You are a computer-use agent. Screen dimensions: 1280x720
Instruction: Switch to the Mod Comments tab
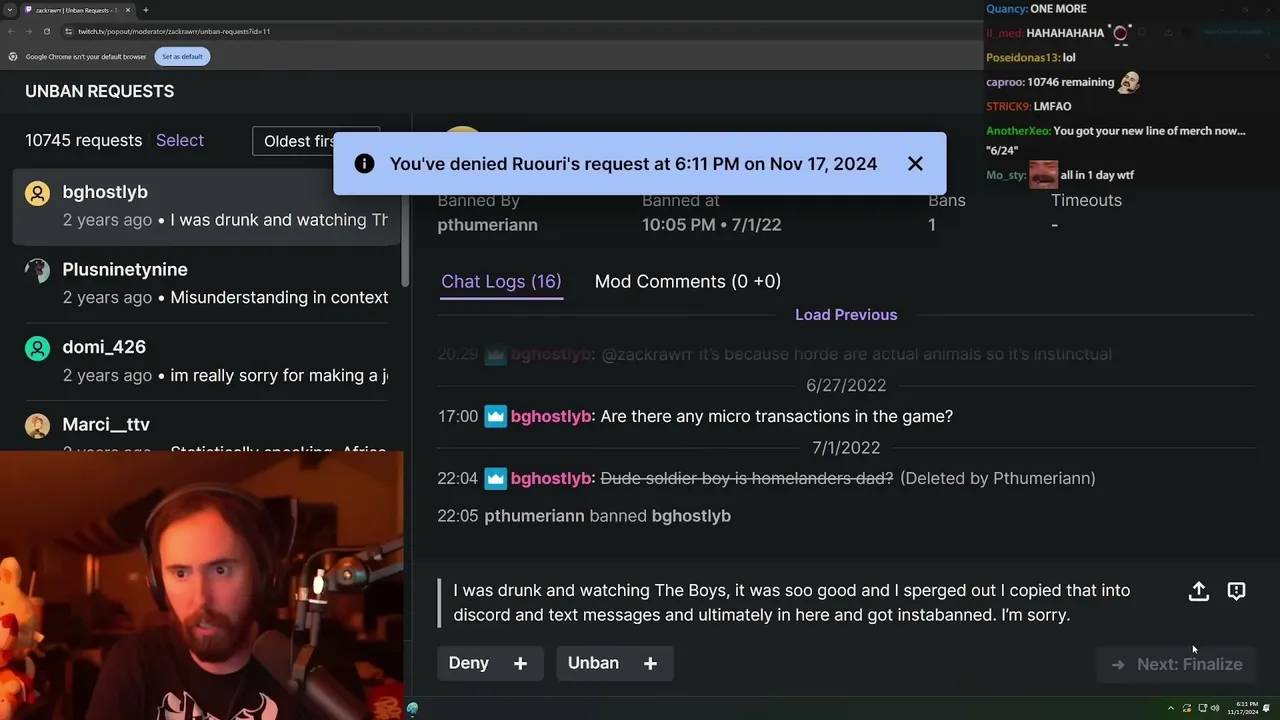[x=688, y=281]
